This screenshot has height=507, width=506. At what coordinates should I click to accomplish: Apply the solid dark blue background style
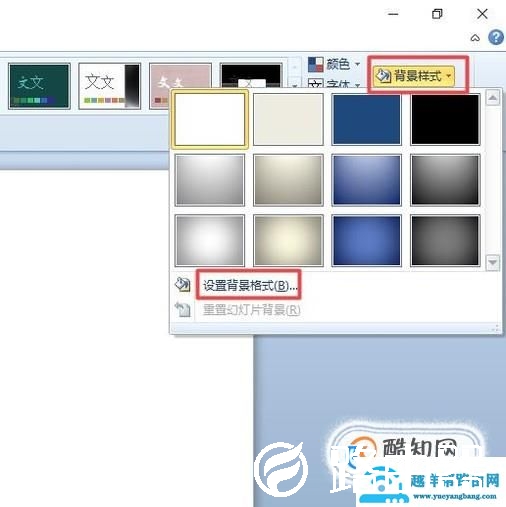[x=366, y=119]
